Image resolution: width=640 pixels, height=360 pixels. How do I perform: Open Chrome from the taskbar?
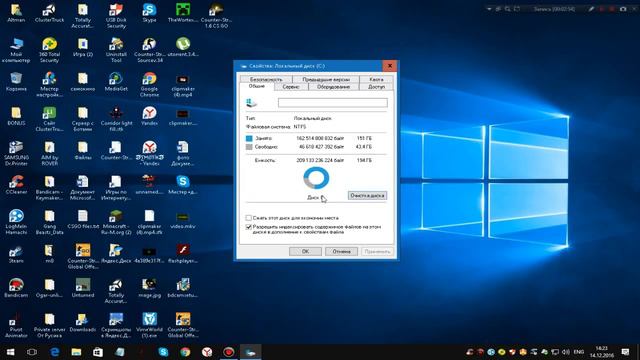coord(185,352)
